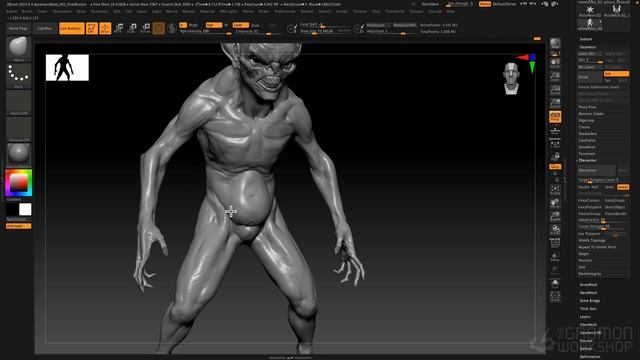Toggle the Persp perspective icon
Viewport: 640px width, 360px height.
tap(555, 117)
